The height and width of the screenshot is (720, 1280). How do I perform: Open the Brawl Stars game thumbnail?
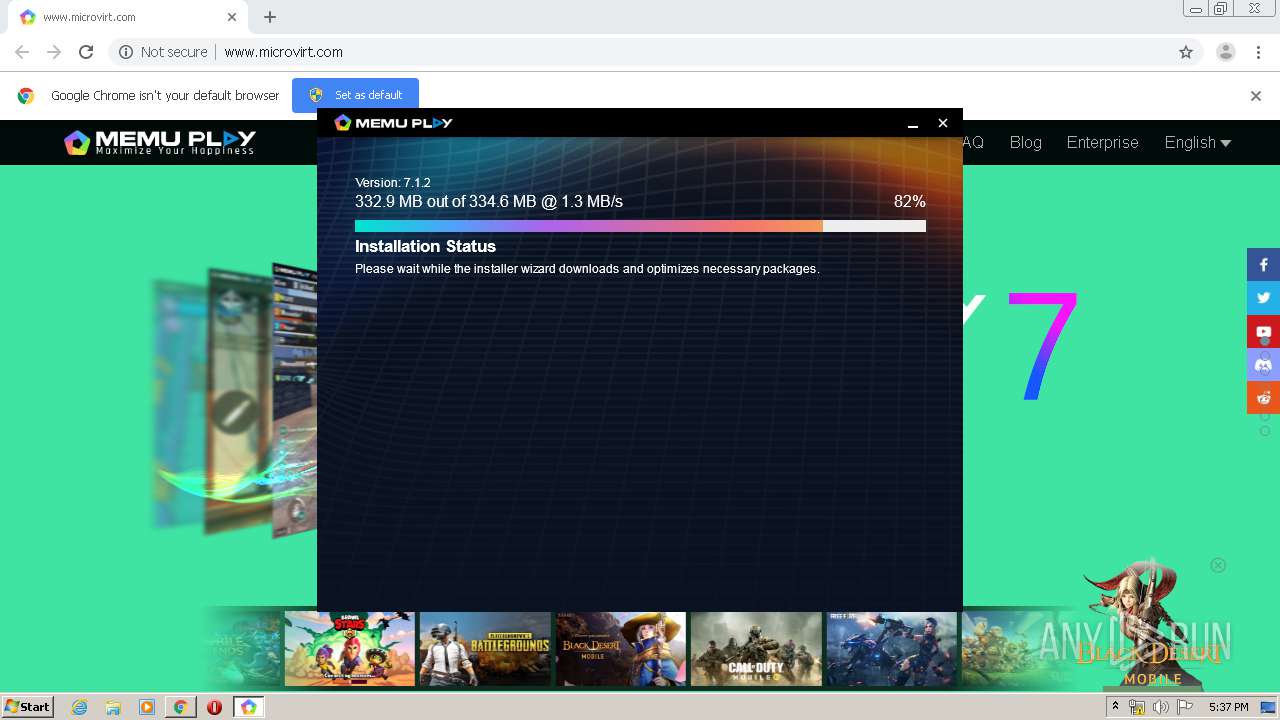coord(350,649)
